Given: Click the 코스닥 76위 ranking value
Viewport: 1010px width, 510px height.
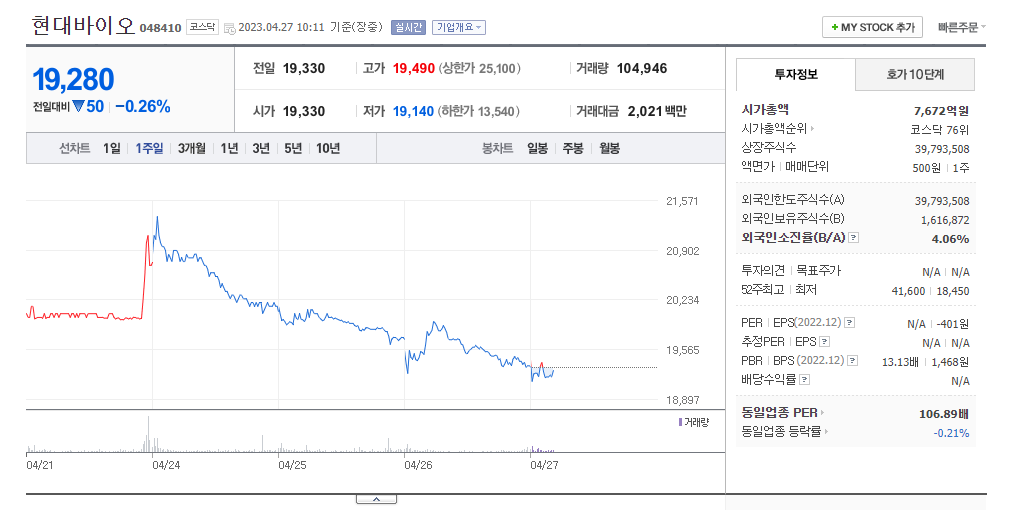Looking at the screenshot, I should click(940, 129).
